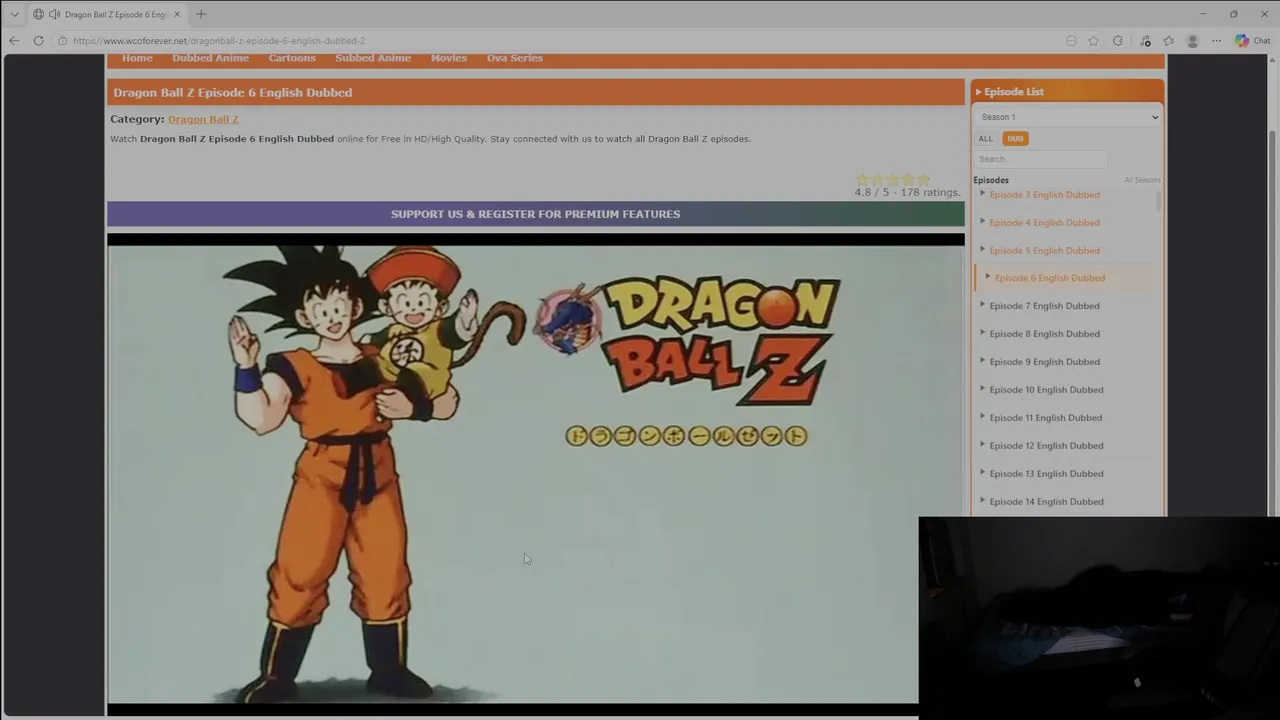Open the browser Extensions puzzle icon
The image size is (1280, 720).
click(1118, 41)
